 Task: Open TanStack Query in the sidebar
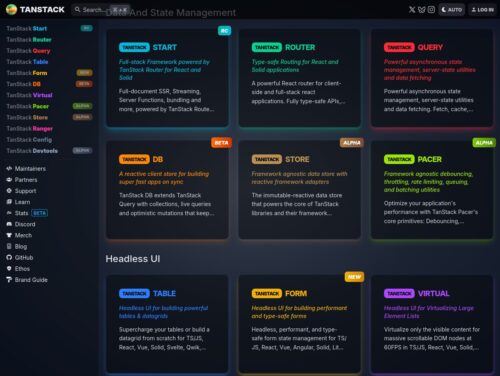(x=49, y=51)
